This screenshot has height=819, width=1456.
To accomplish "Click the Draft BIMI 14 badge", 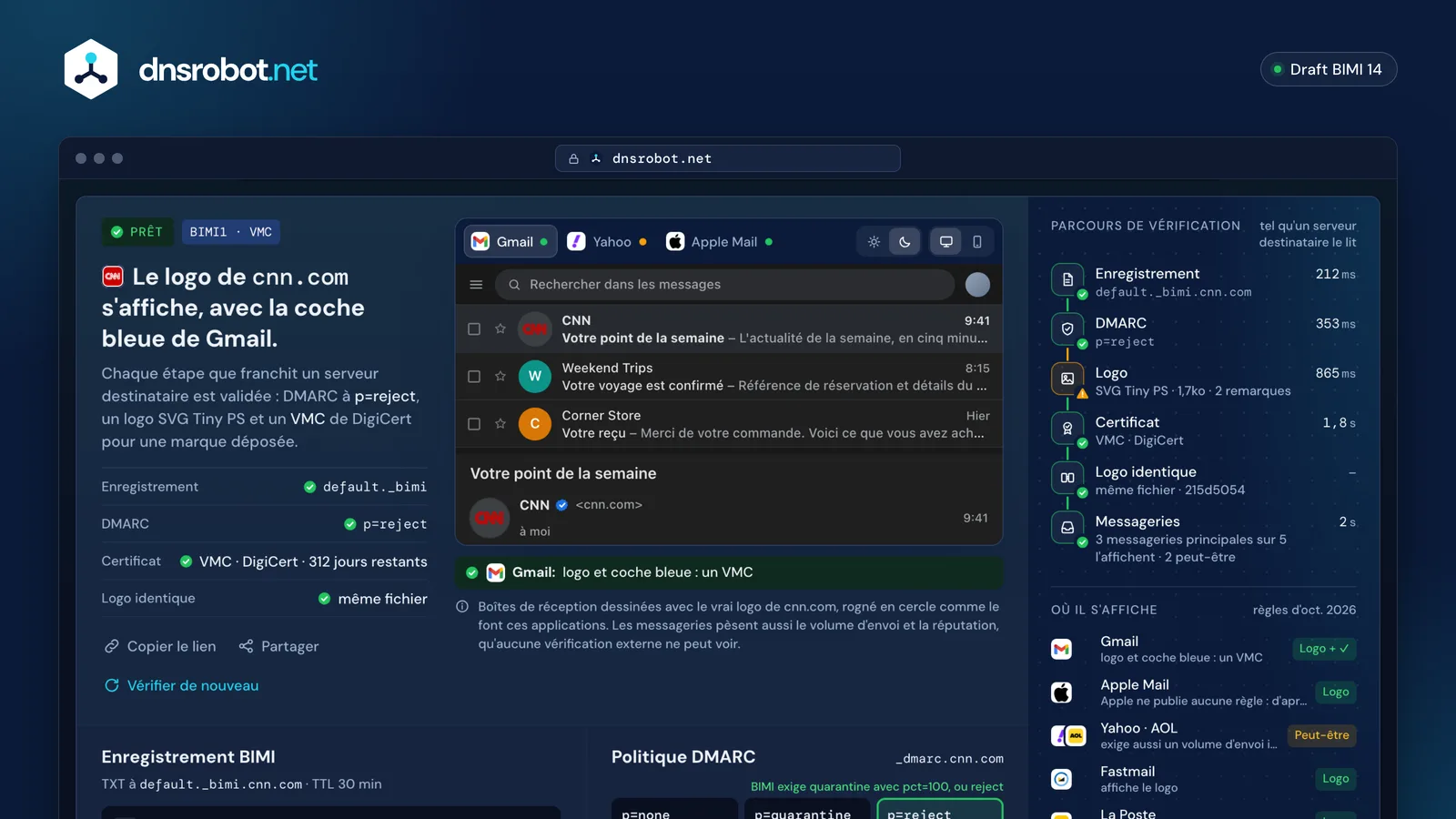I will click(x=1329, y=69).
